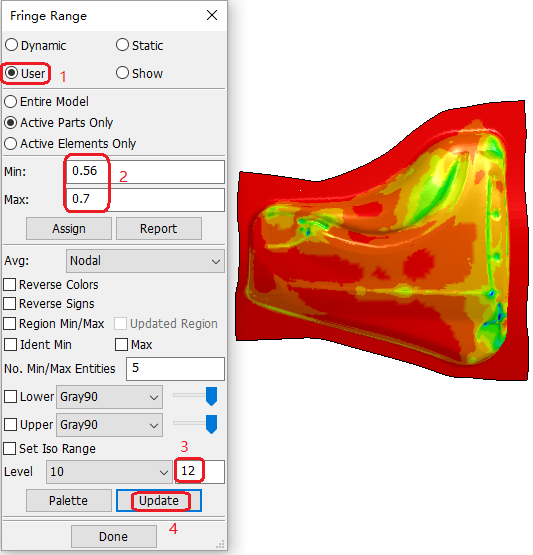Click the Upper transparency slider handle
Screen dimensions: 533x555
[212, 424]
